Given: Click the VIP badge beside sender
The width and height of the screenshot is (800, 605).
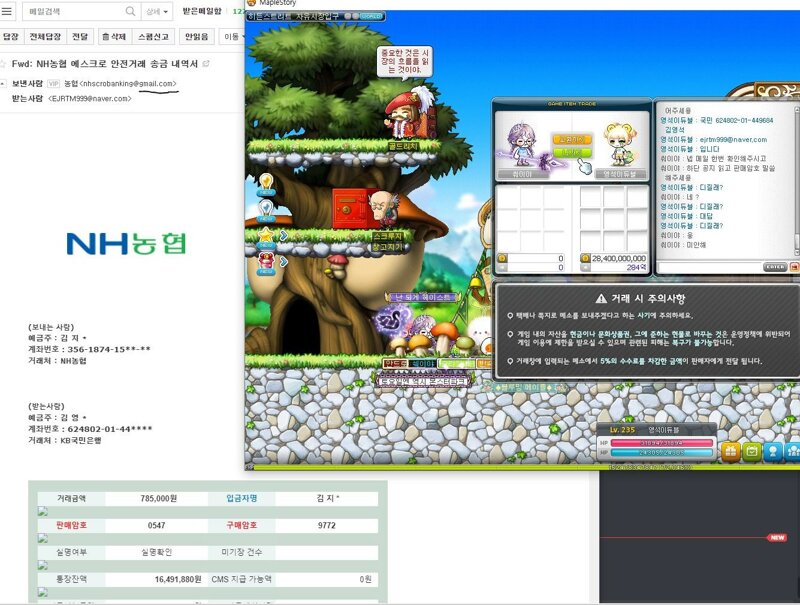Looking at the screenshot, I should coord(54,84).
